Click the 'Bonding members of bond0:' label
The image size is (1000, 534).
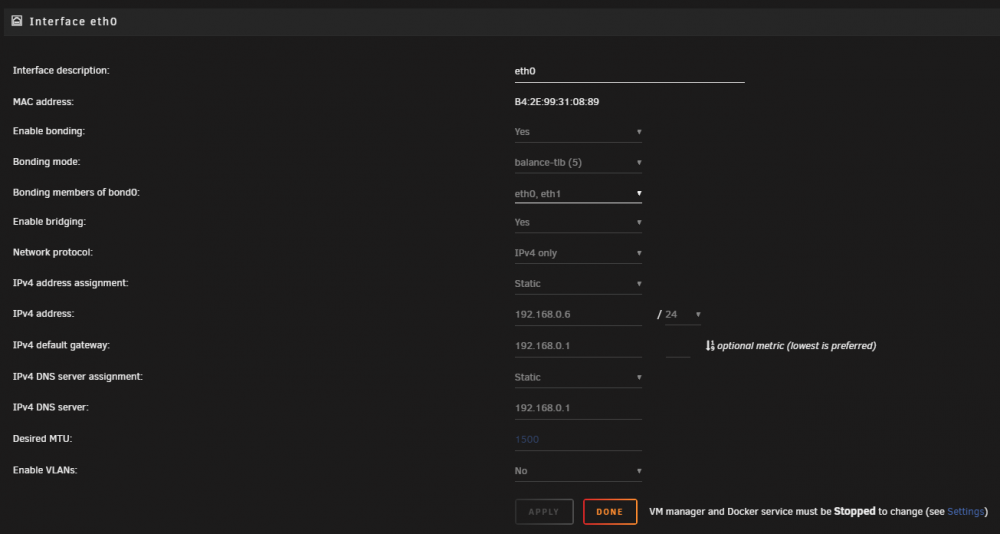tap(77, 192)
